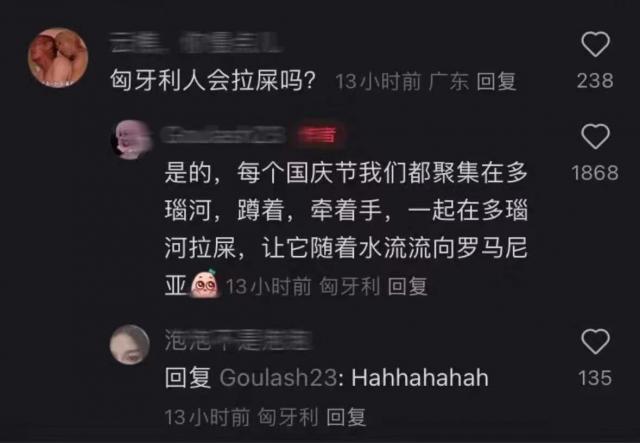Viewport: 640px width, 443px height.
Task: Tap the 135 like count
Action: [595, 378]
